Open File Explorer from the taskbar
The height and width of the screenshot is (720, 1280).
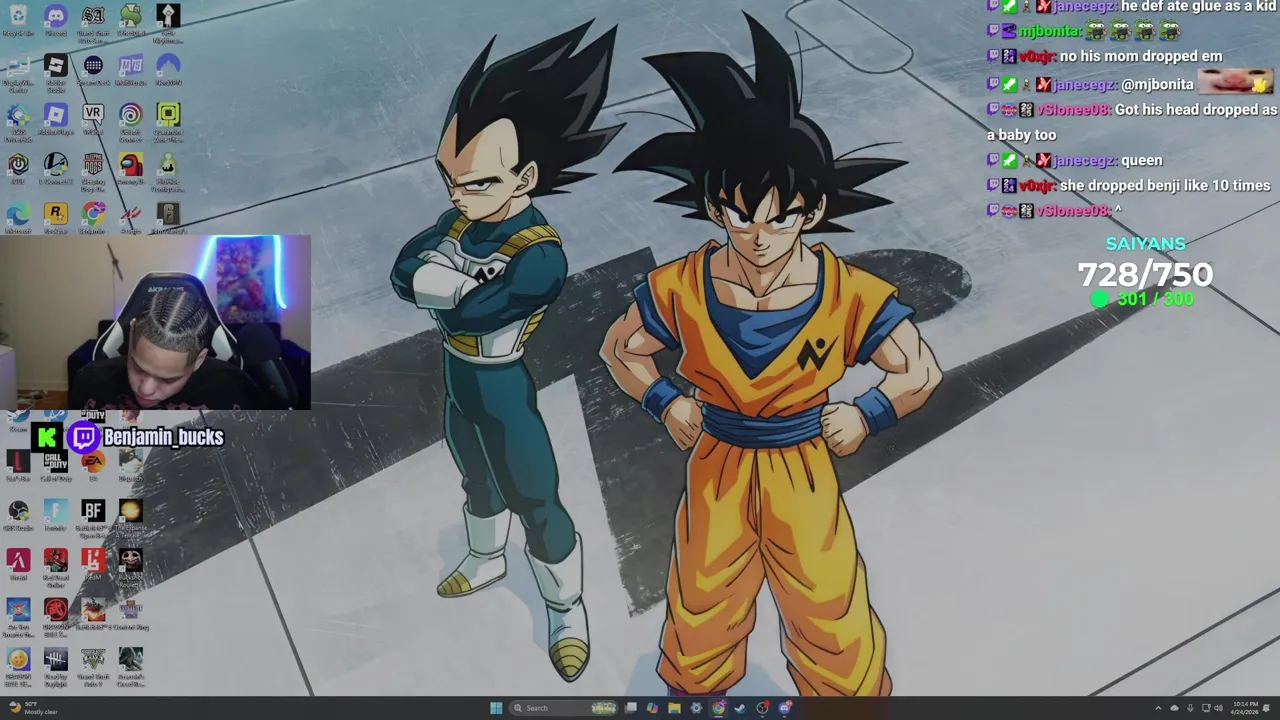tap(674, 708)
